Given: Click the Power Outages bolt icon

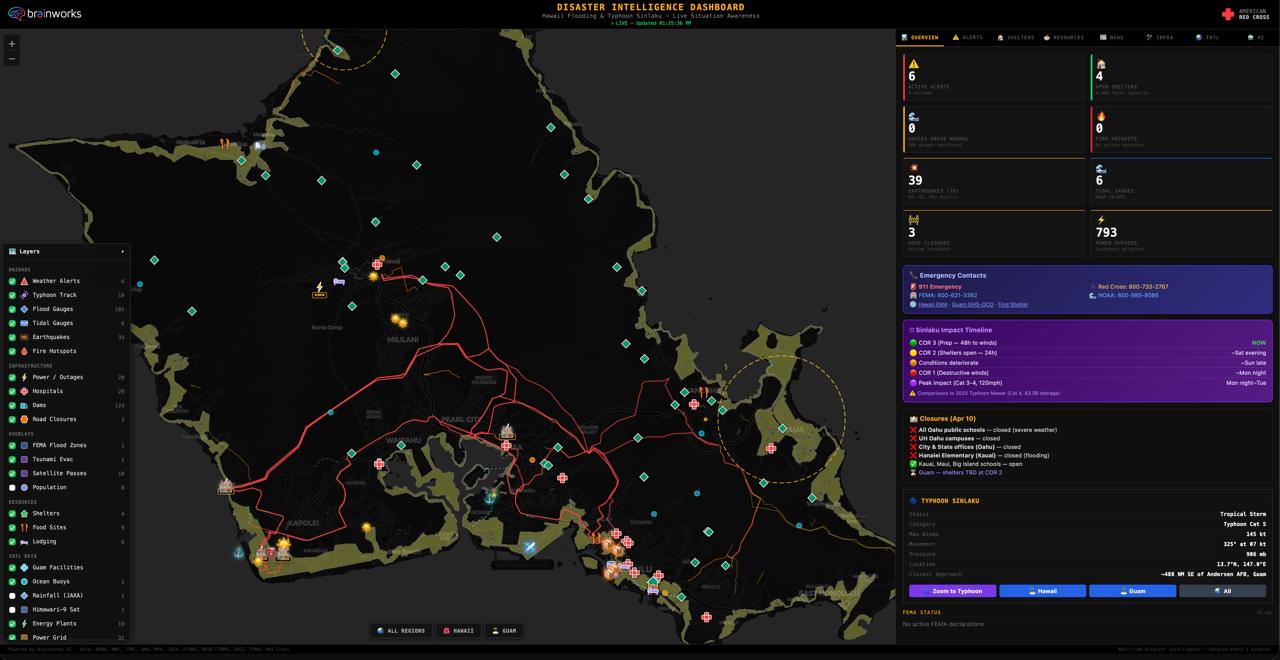Looking at the screenshot, I should point(1101,220).
